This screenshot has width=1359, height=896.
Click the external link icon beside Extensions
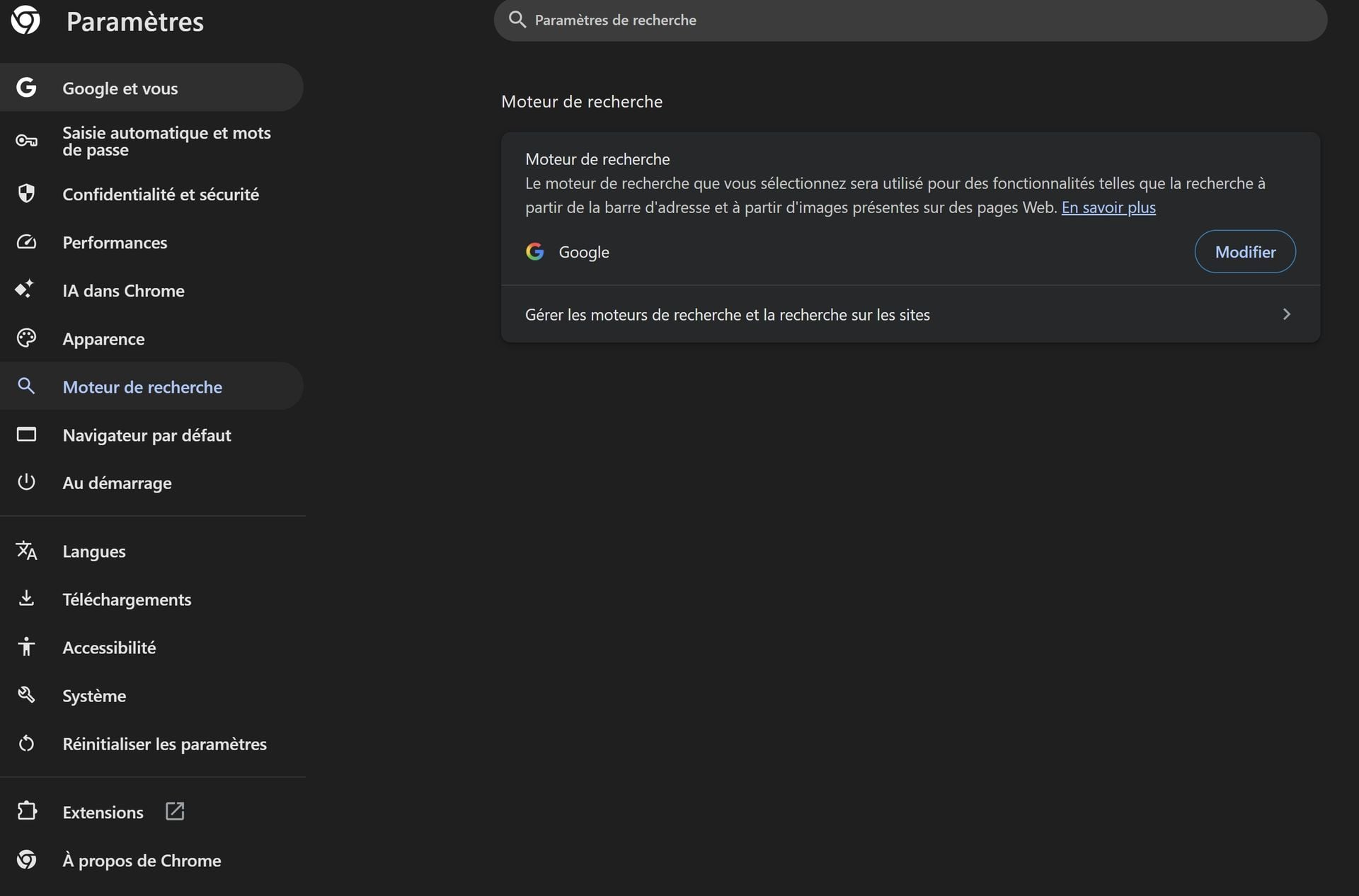coord(175,811)
